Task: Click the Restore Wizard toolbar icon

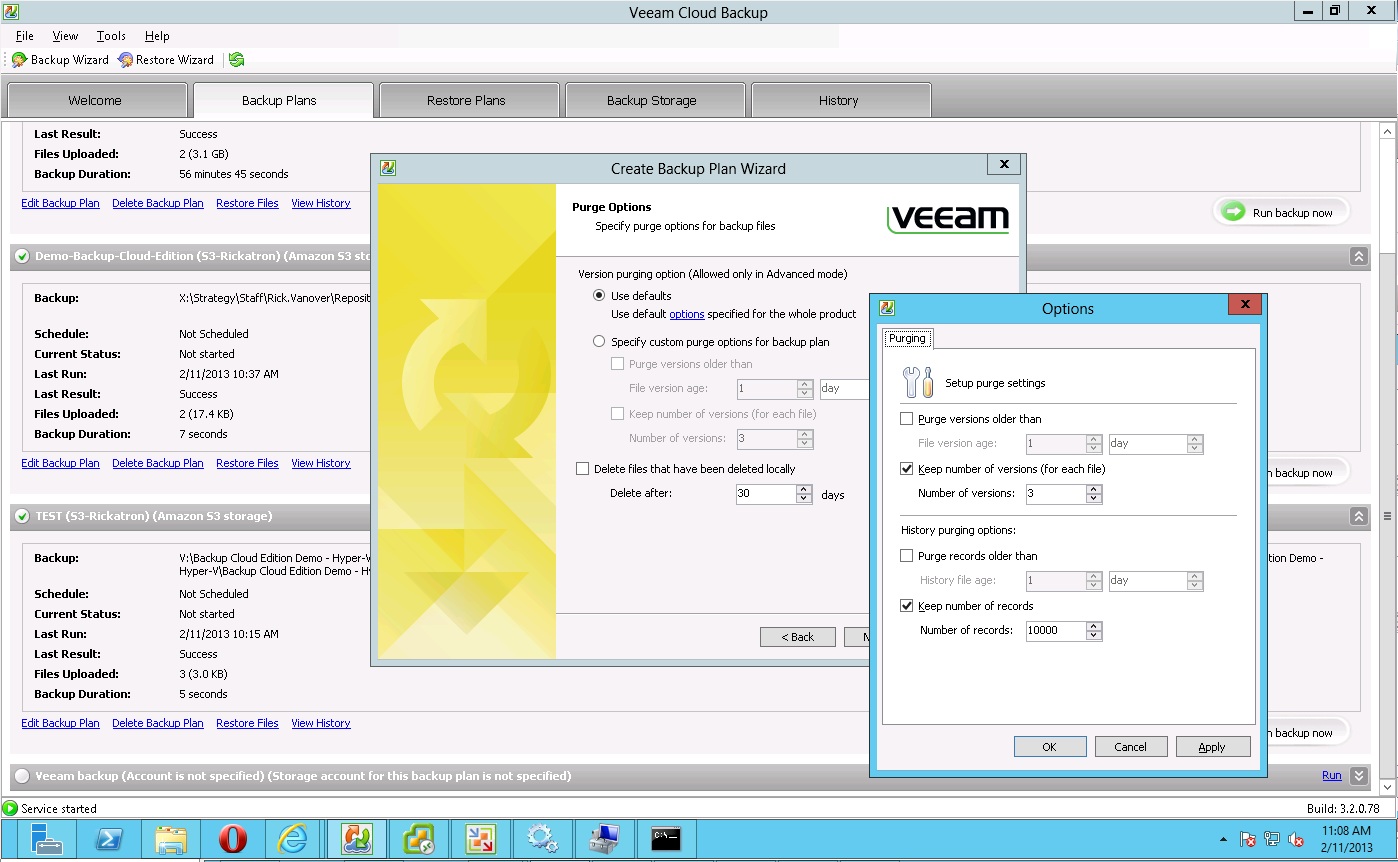Action: 125,60
